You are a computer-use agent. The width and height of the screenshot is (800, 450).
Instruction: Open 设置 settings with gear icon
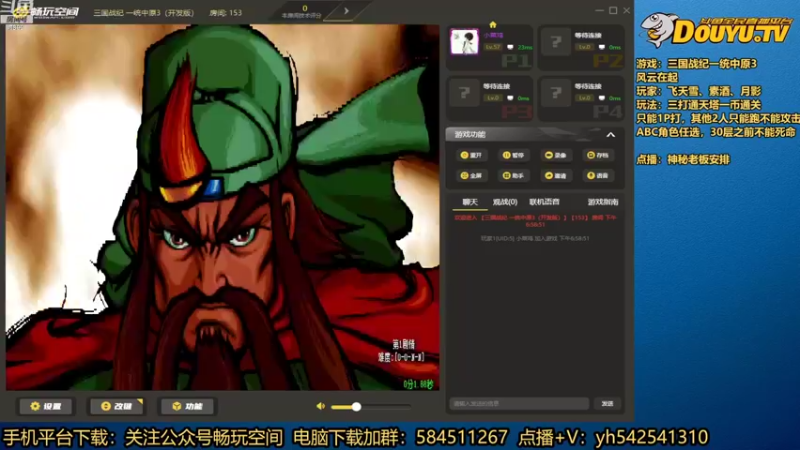46,406
